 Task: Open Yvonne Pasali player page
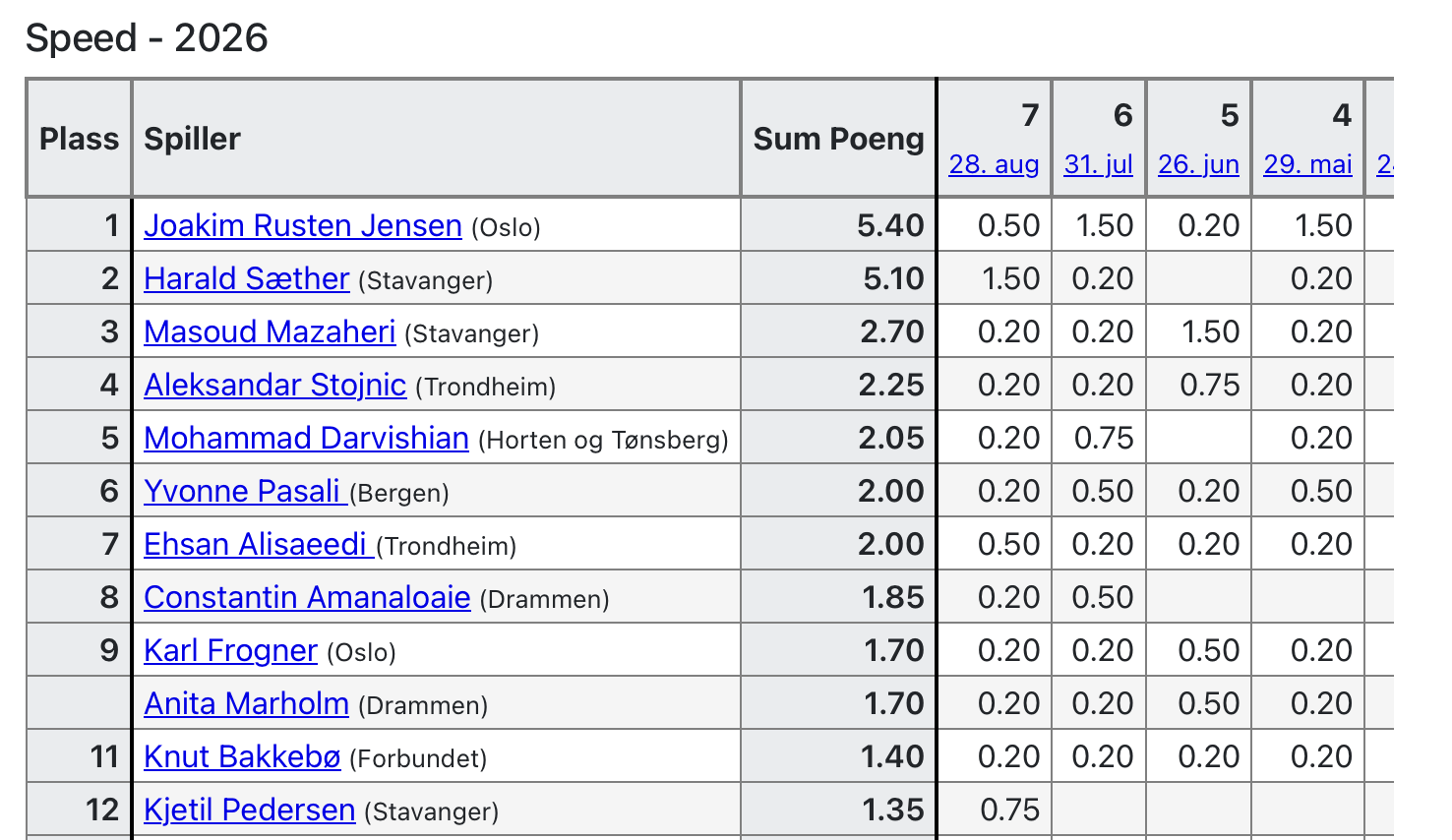click(245, 491)
